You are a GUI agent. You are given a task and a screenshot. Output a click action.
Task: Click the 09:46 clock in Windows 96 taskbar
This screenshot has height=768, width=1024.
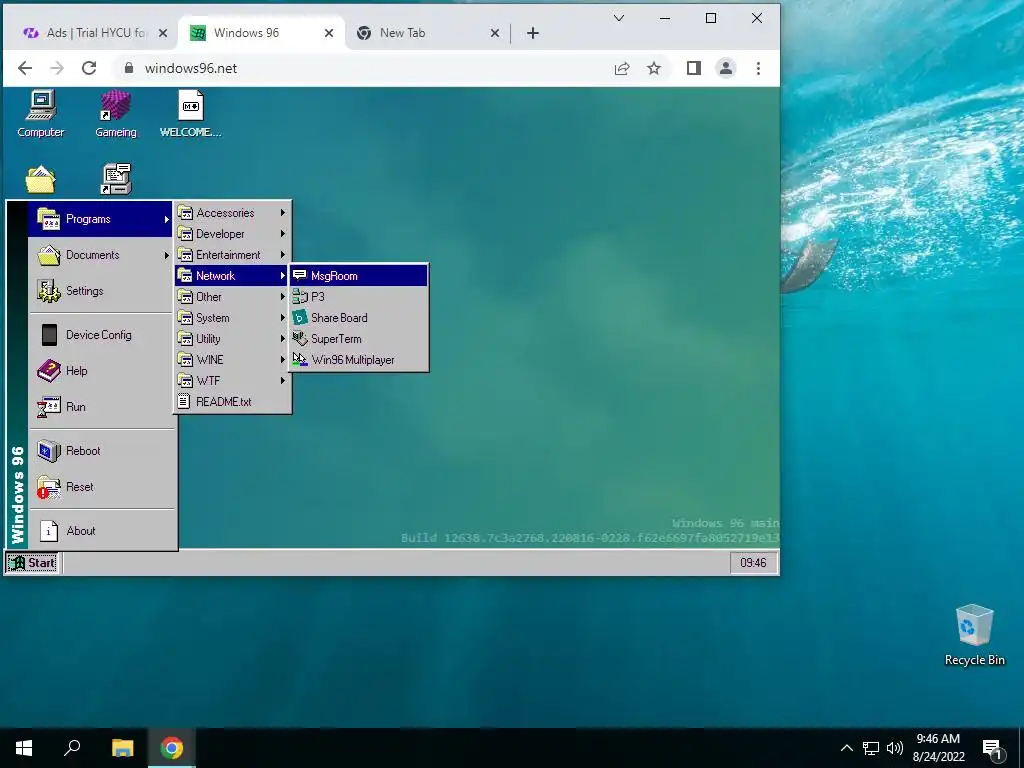tap(753, 563)
